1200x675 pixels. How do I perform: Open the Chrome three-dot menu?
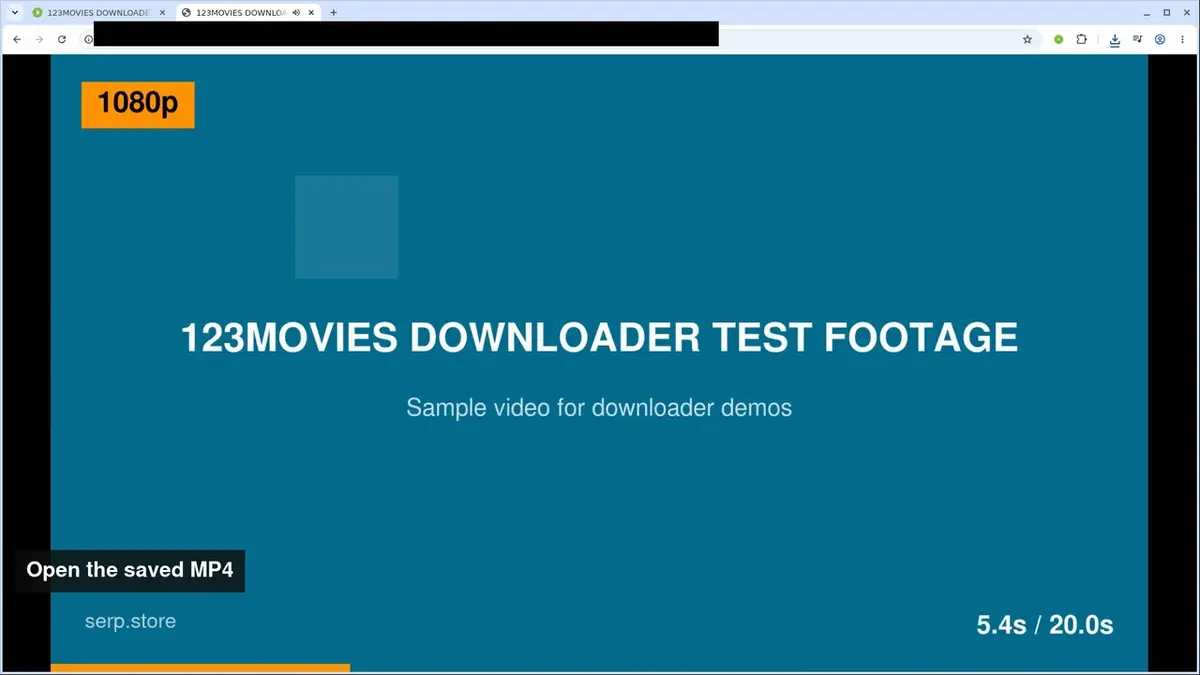coord(1183,39)
